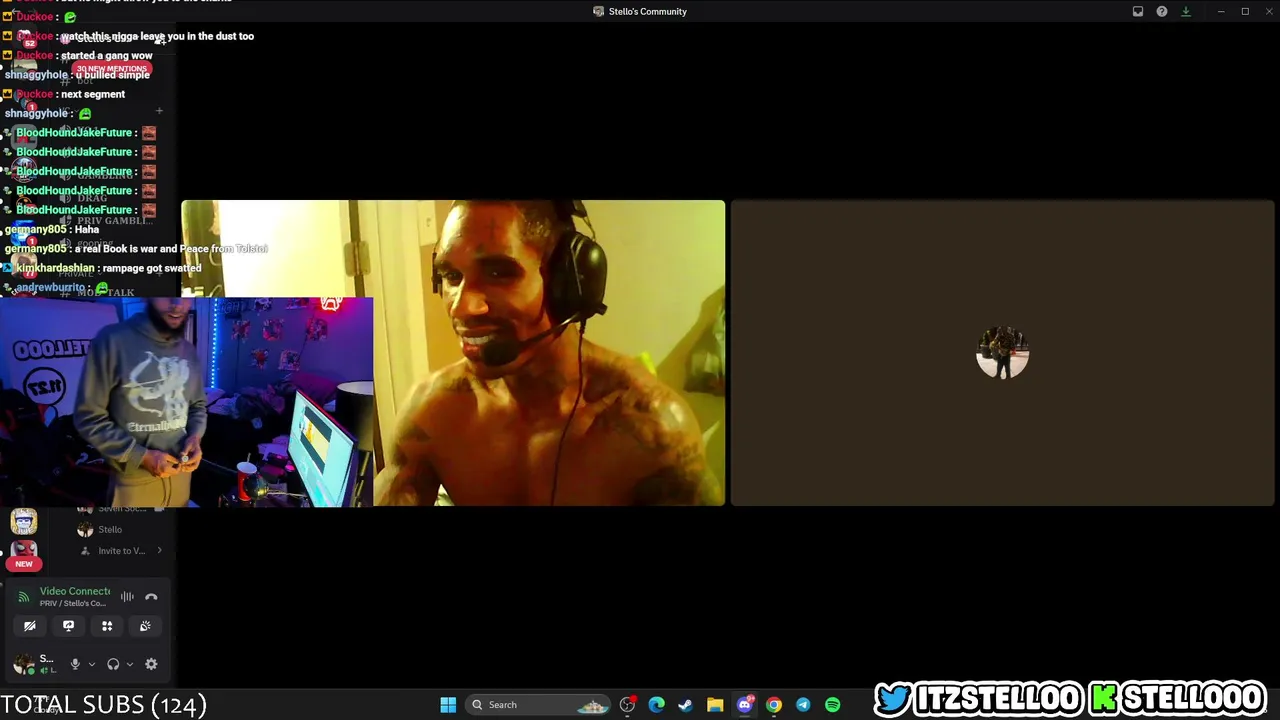Open Spotify from the taskbar
The width and height of the screenshot is (1280, 720).
pos(833,705)
